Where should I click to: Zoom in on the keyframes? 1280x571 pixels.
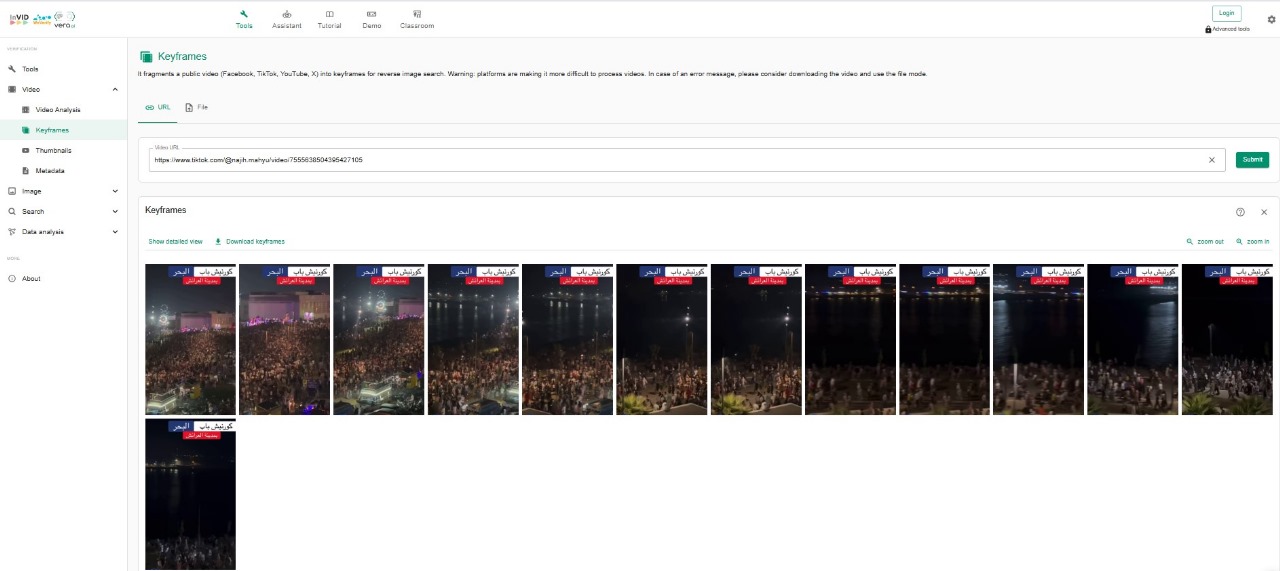1252,242
